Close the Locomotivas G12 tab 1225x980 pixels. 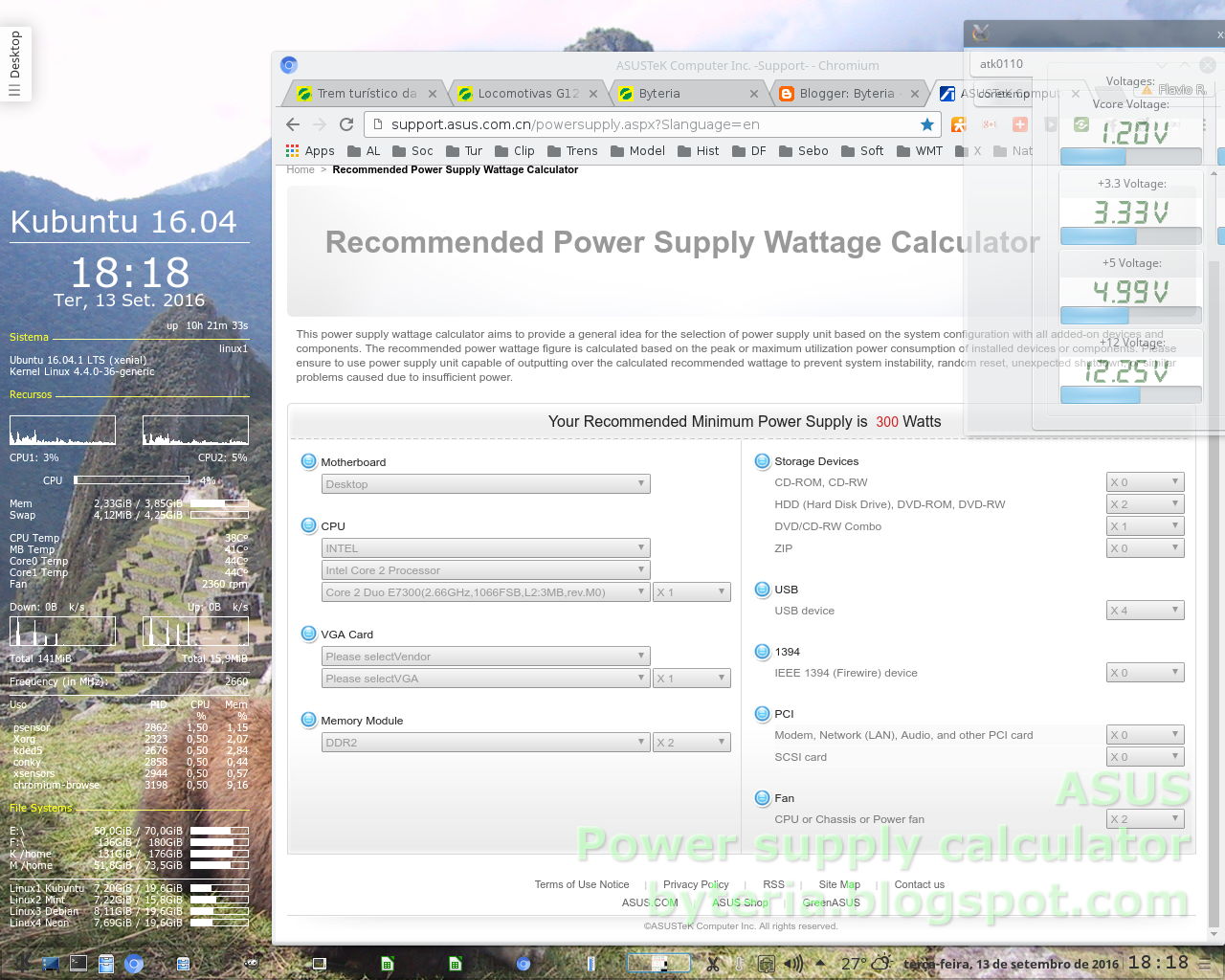coord(593,94)
